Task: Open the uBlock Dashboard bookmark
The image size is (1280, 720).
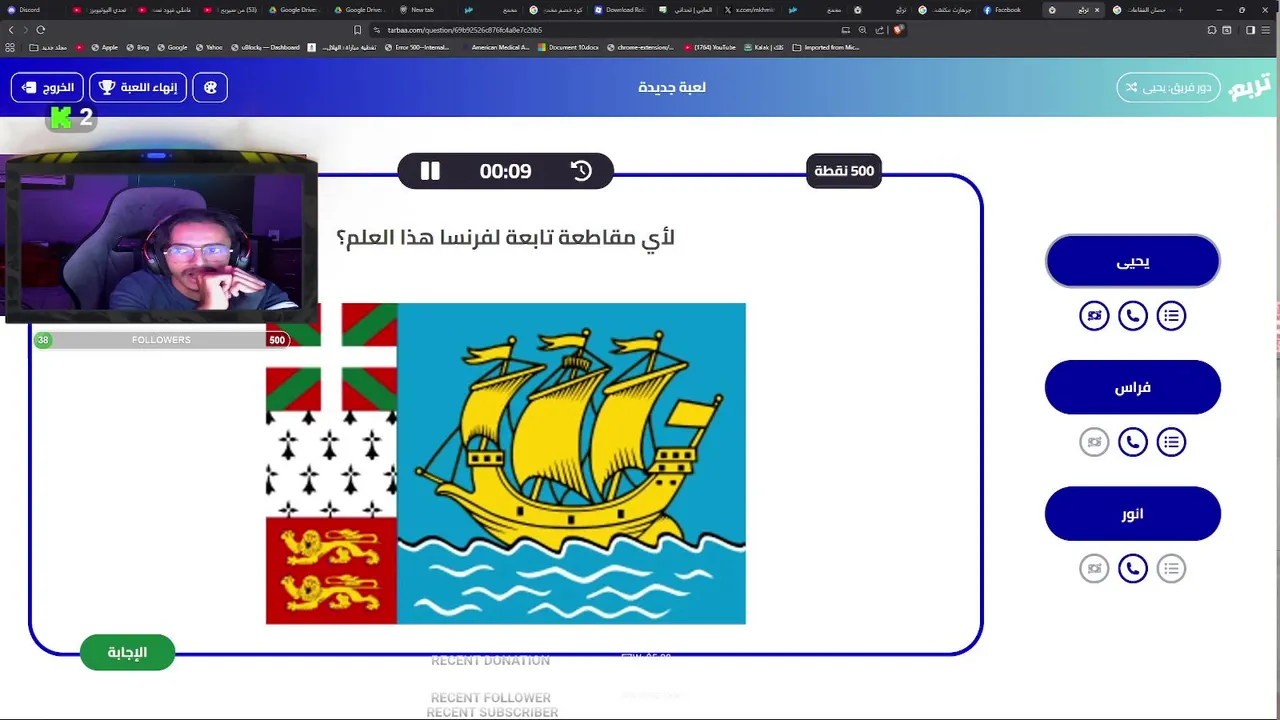Action: 265,47
